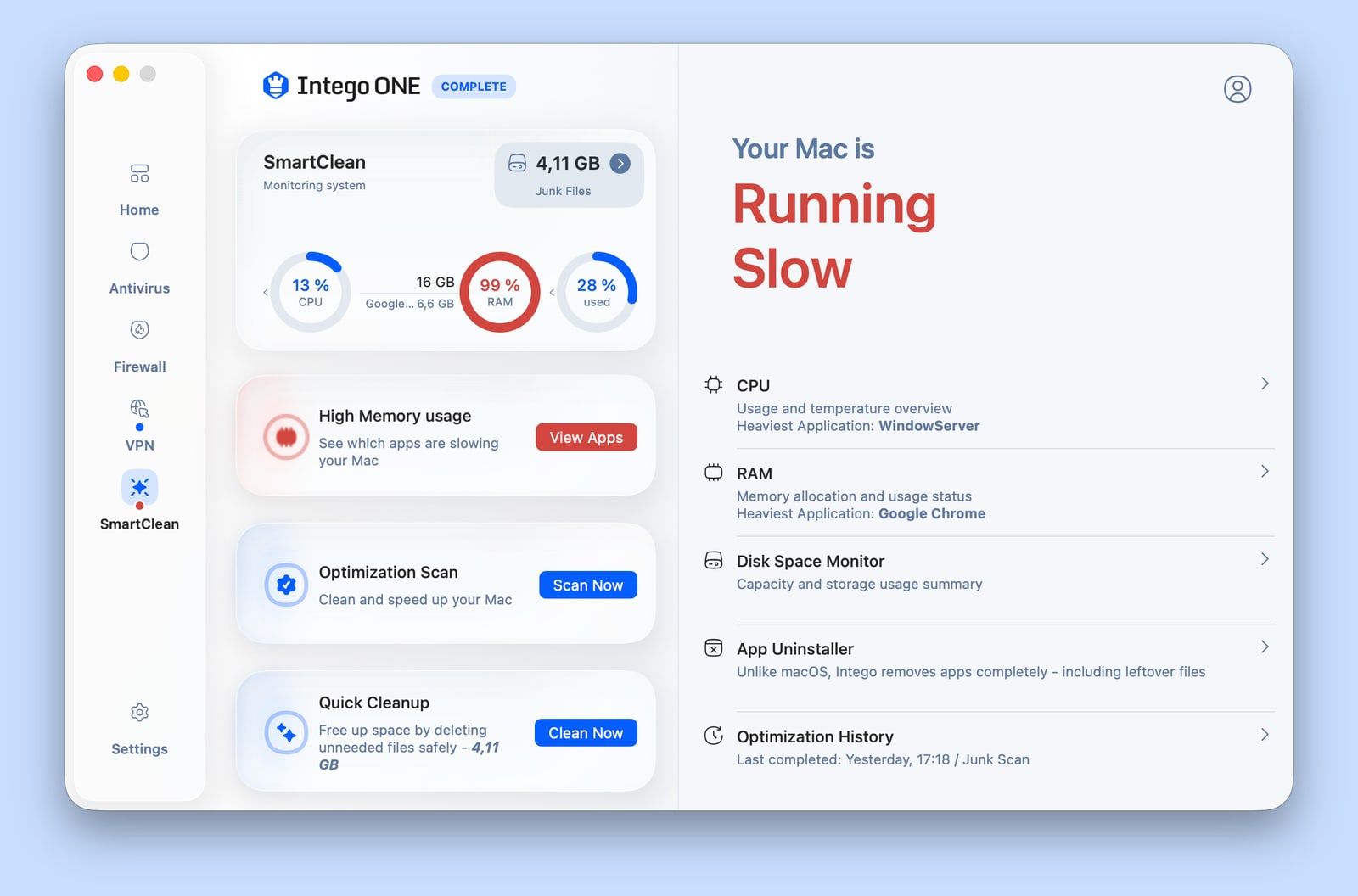Click the Intego ONE logo icon

273,86
